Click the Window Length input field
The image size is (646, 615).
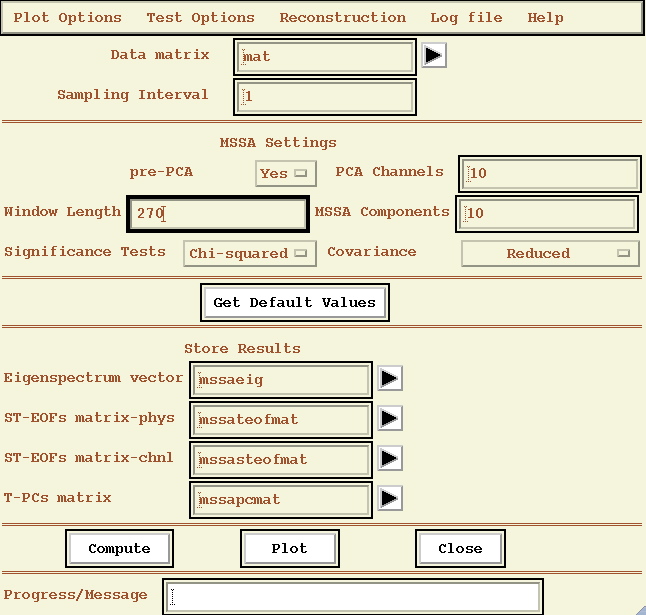coord(218,213)
